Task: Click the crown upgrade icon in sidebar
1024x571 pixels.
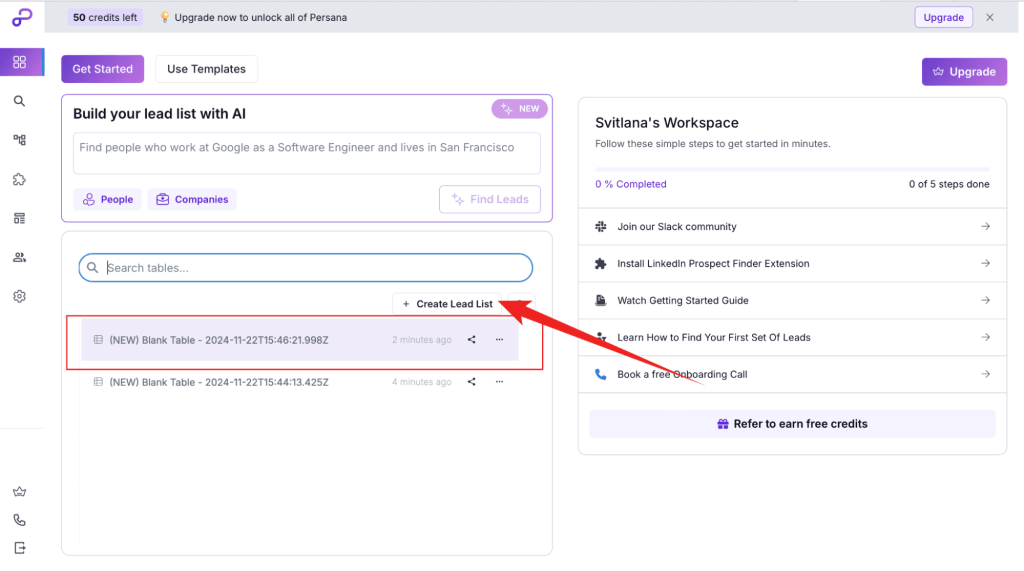Action: click(x=20, y=492)
